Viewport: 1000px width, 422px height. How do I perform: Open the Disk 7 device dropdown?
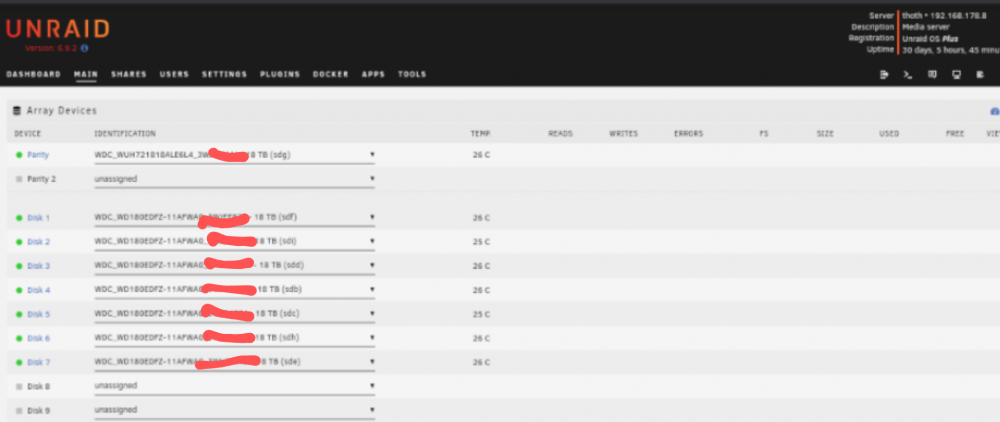pos(234,362)
